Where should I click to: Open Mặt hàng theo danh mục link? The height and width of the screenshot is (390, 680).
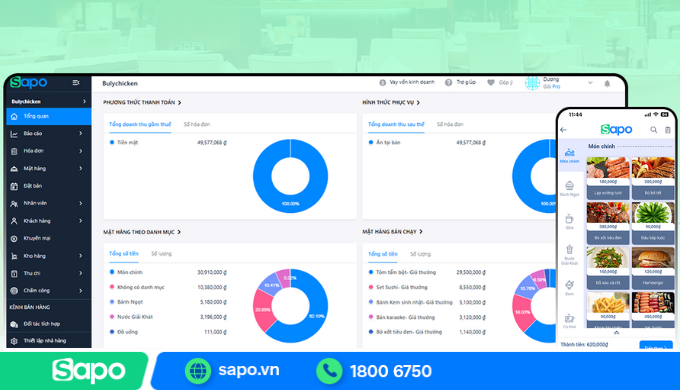pyautogui.click(x=142, y=232)
